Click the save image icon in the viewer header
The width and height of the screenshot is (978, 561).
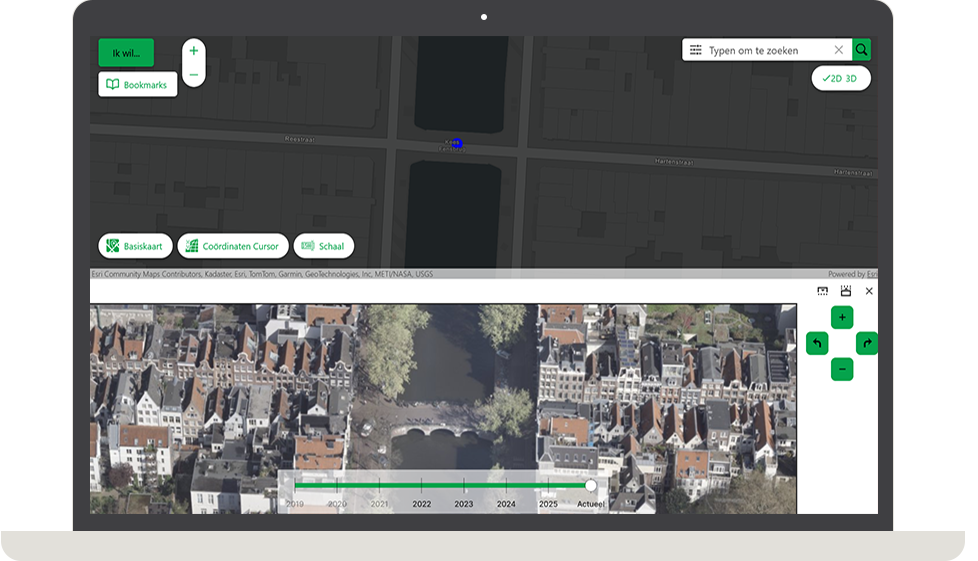pyautogui.click(x=846, y=291)
